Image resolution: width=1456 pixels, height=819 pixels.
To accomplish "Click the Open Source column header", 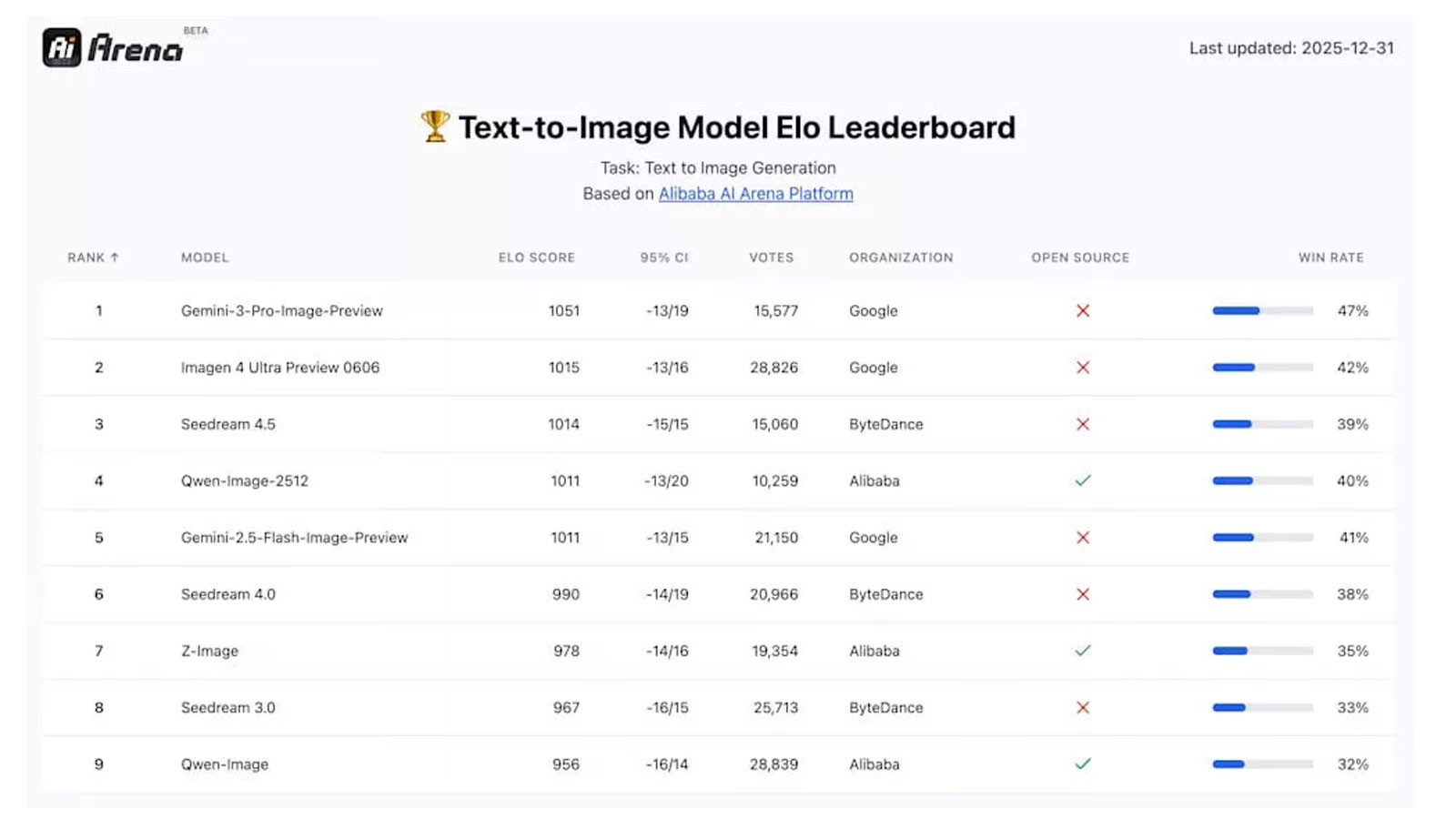I will point(1080,258).
